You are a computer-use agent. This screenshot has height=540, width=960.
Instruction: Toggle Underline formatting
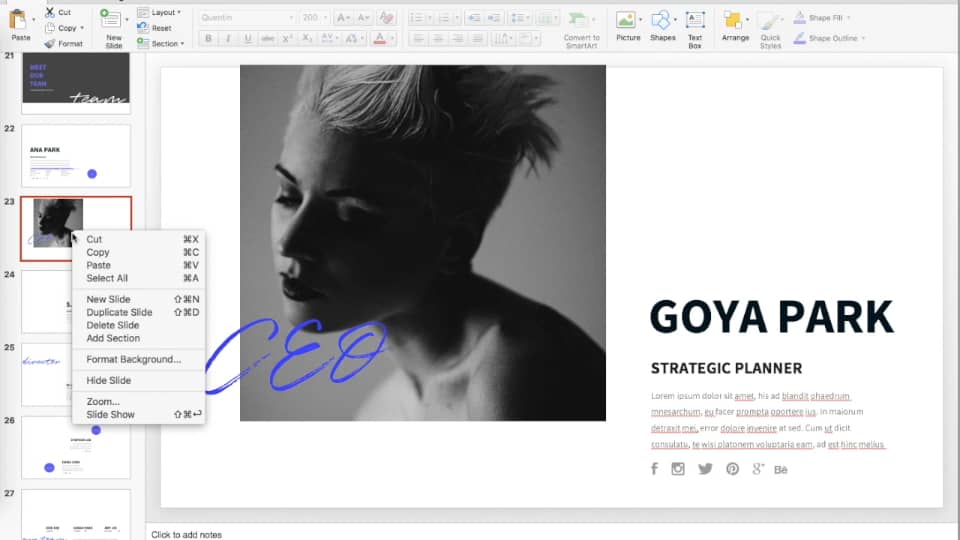(247, 39)
